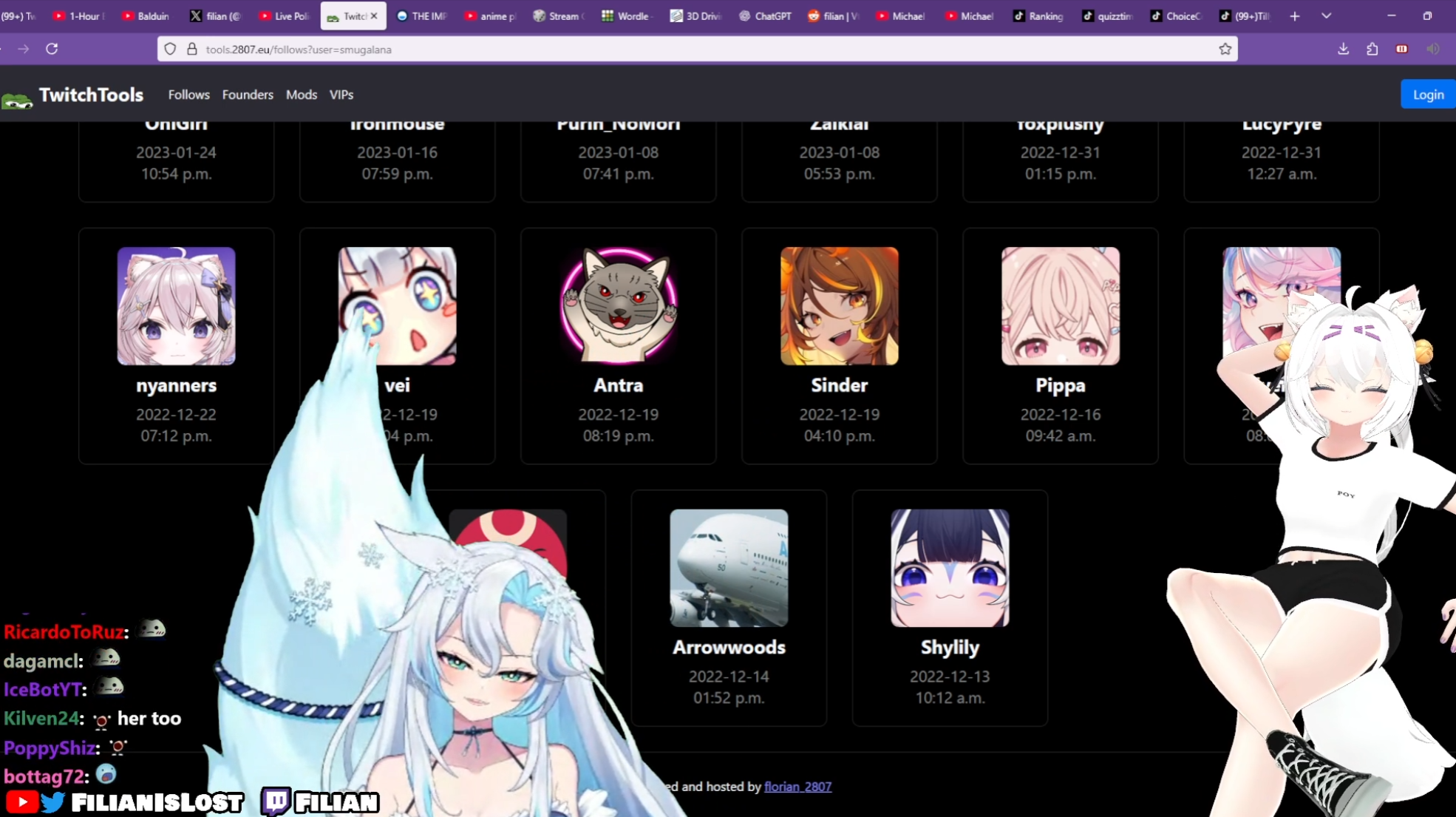The width and height of the screenshot is (1456, 817).
Task: Open the VIPs nav item
Action: coord(341,95)
